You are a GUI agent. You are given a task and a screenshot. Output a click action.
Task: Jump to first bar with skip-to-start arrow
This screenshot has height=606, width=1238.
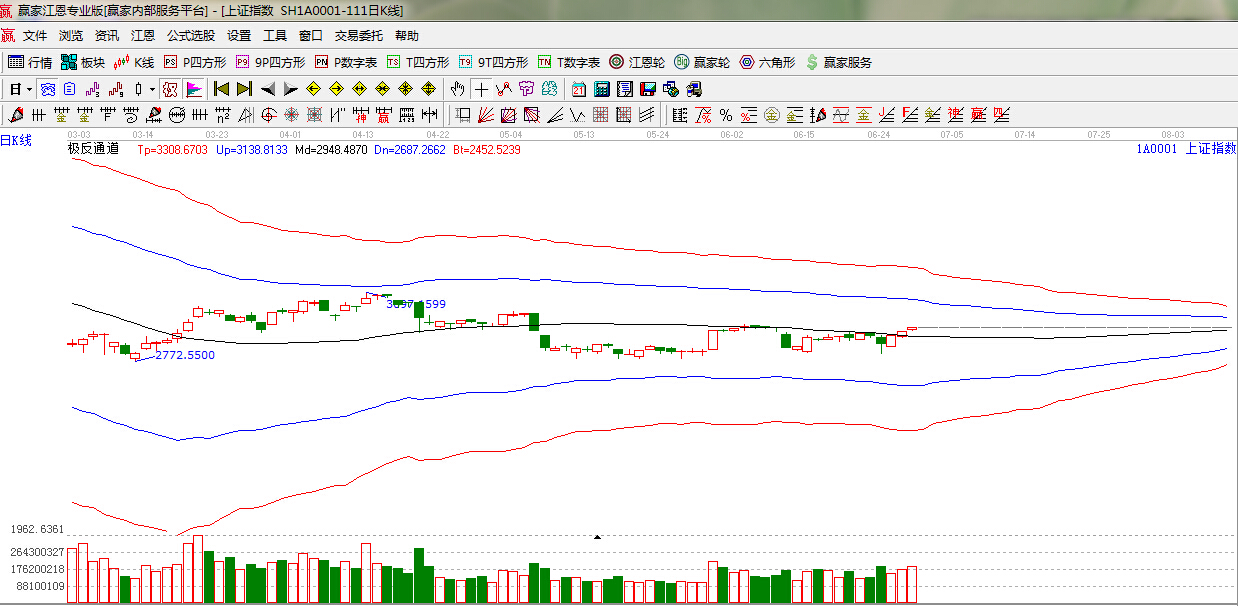(x=221, y=89)
